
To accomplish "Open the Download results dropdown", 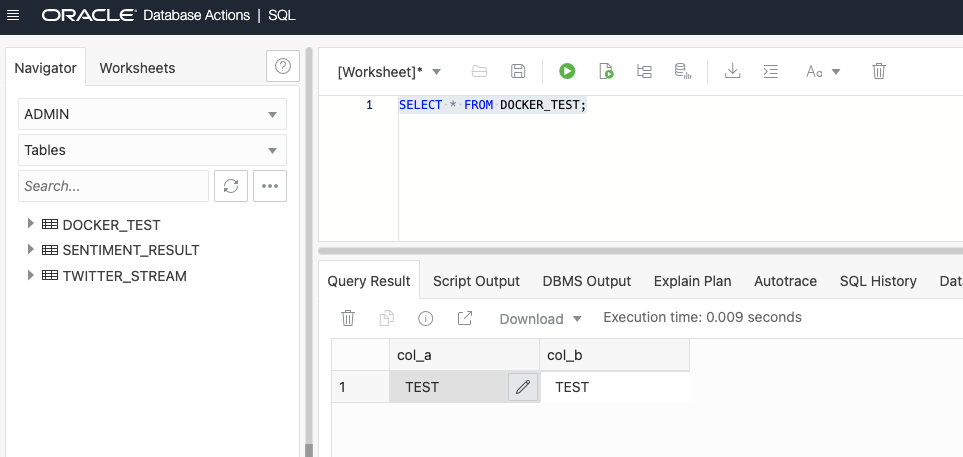I will (540, 319).
